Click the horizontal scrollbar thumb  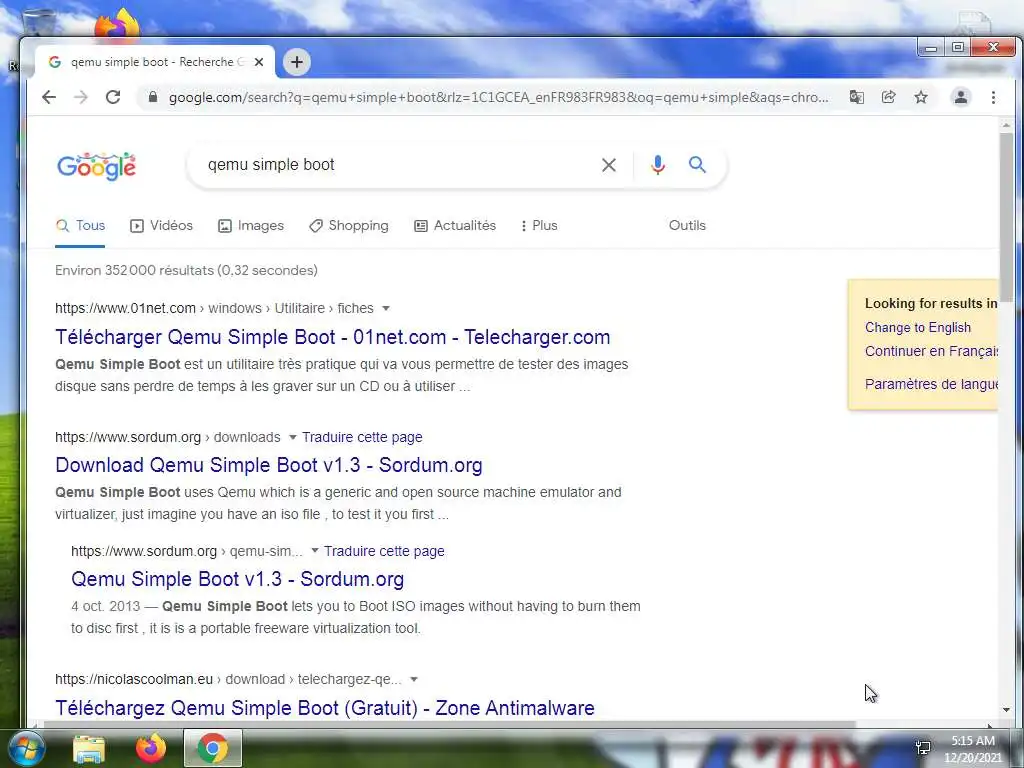pos(449,724)
